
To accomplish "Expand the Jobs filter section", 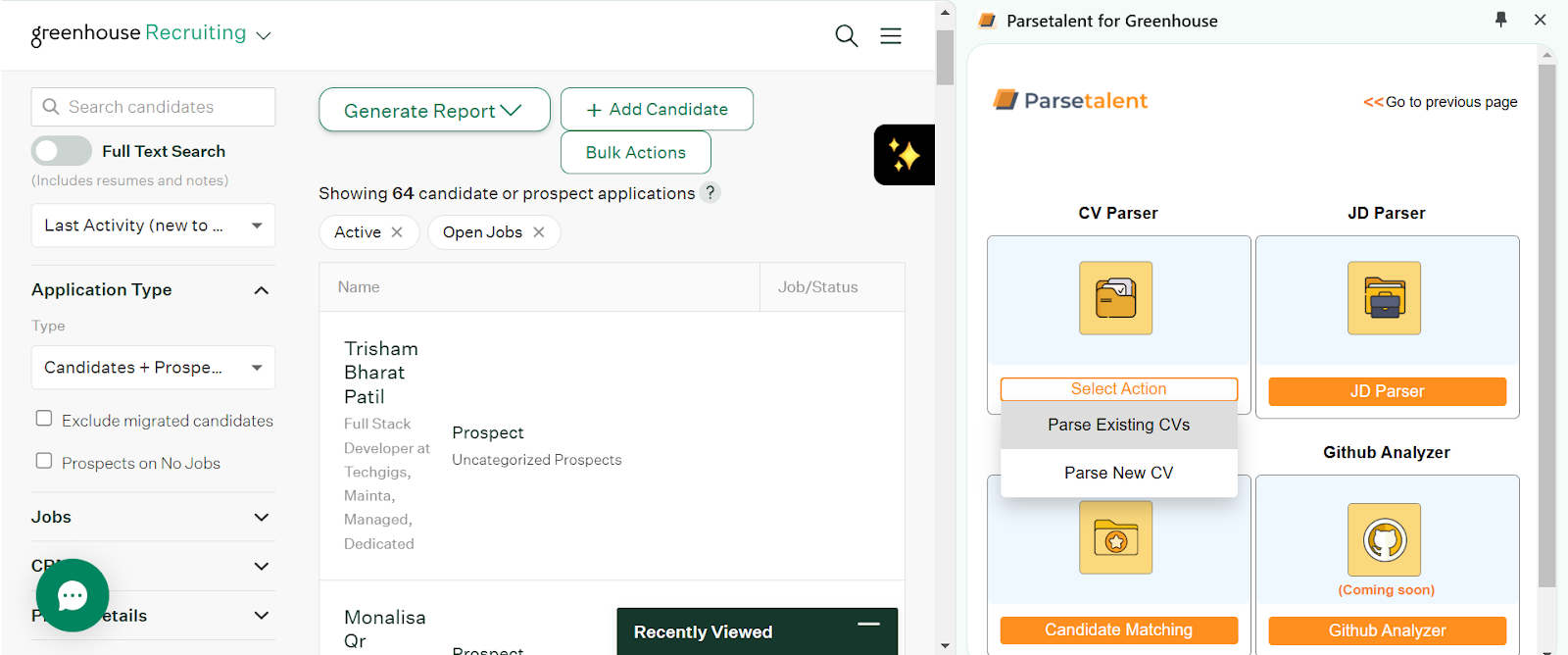I will click(x=262, y=518).
